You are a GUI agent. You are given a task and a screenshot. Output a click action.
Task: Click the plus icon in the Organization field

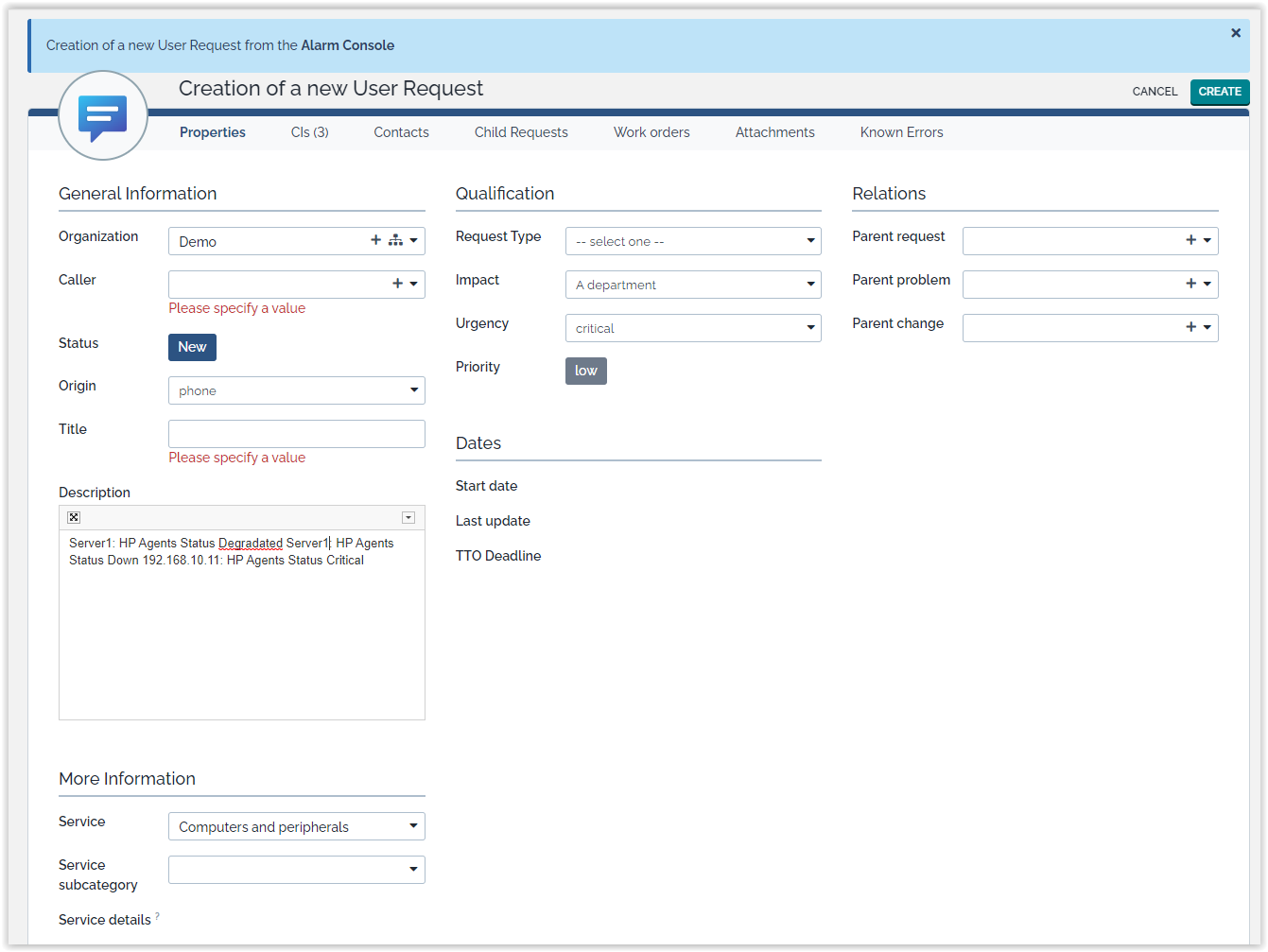point(375,240)
